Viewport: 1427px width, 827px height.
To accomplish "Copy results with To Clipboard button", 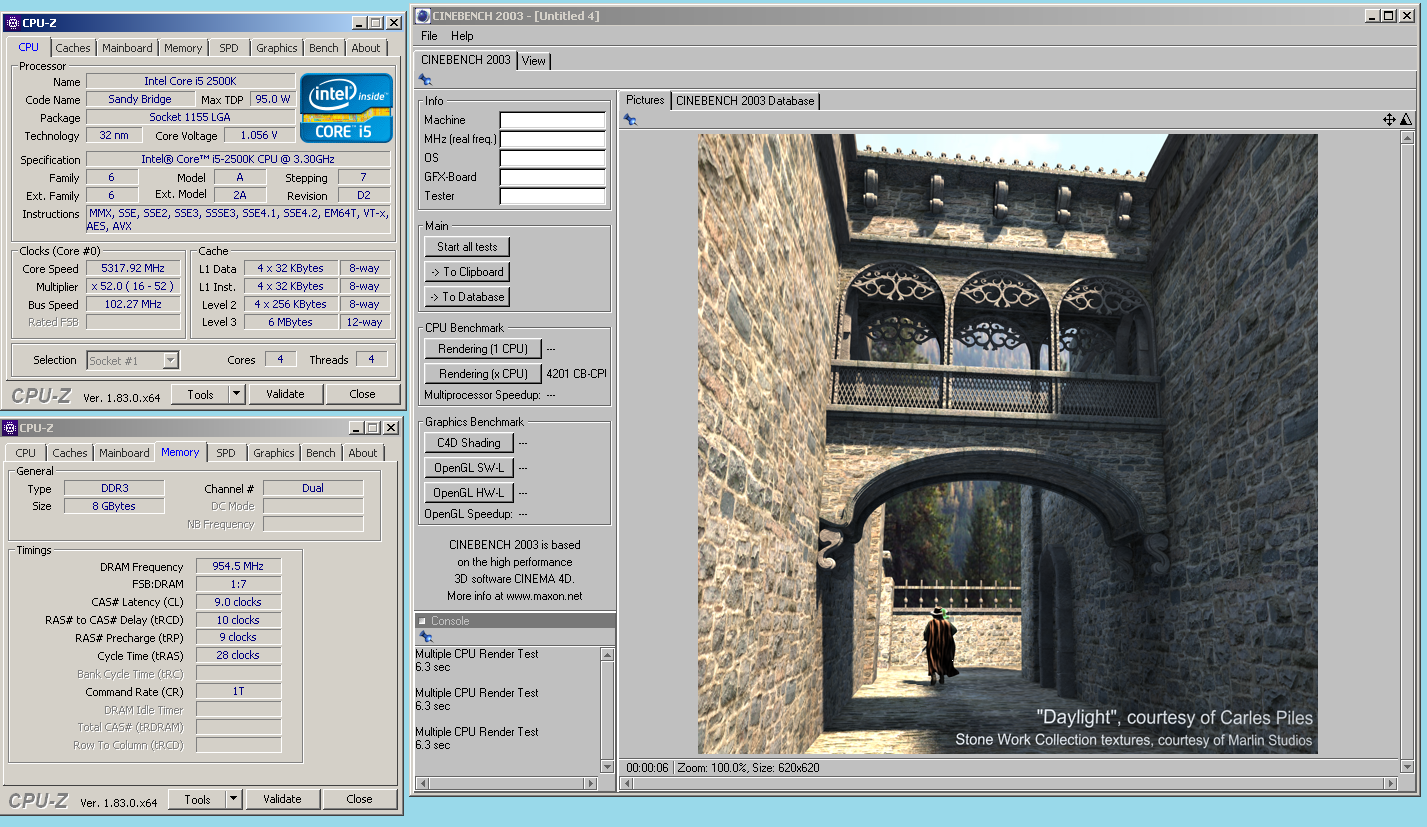I will (x=467, y=272).
